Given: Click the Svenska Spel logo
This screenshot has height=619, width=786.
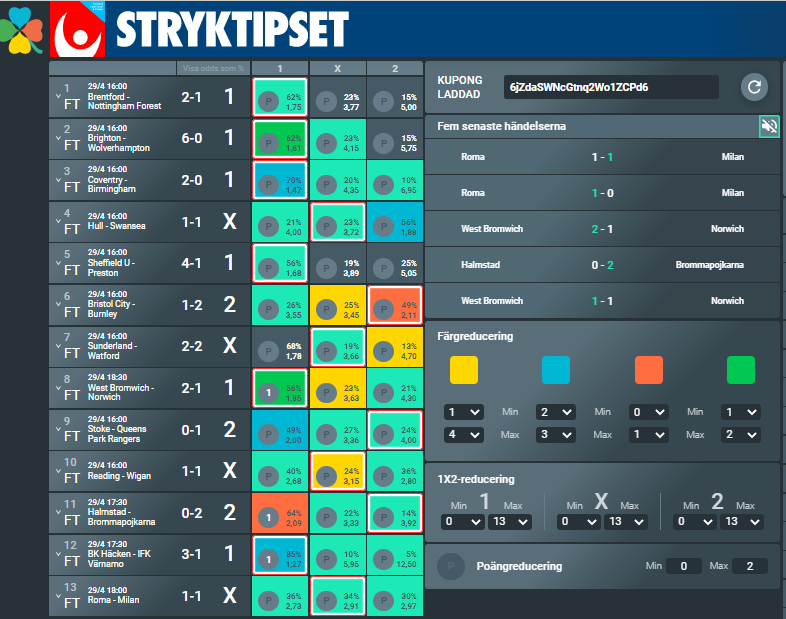Looking at the screenshot, I should coord(78,30).
